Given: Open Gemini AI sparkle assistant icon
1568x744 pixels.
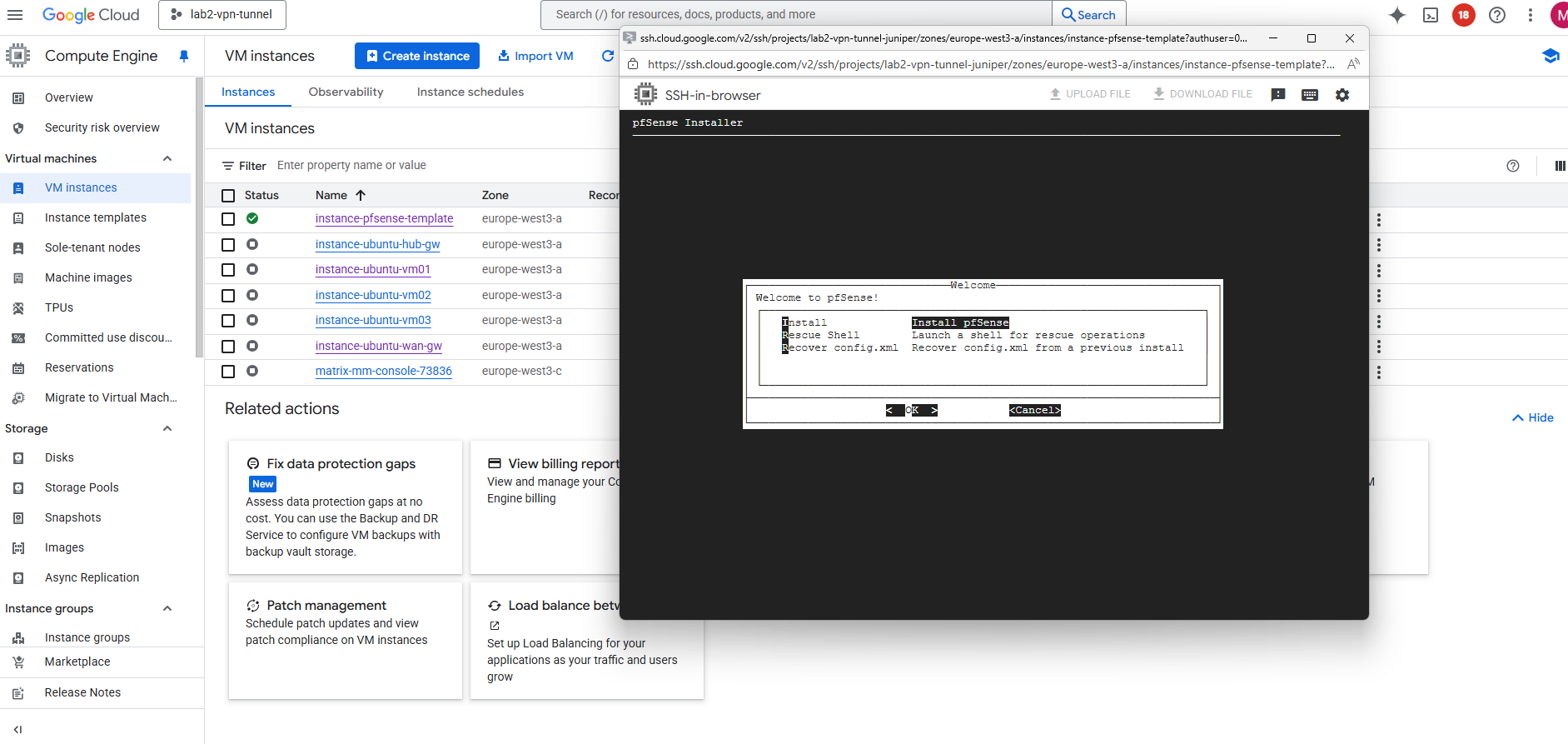Looking at the screenshot, I should (1396, 15).
